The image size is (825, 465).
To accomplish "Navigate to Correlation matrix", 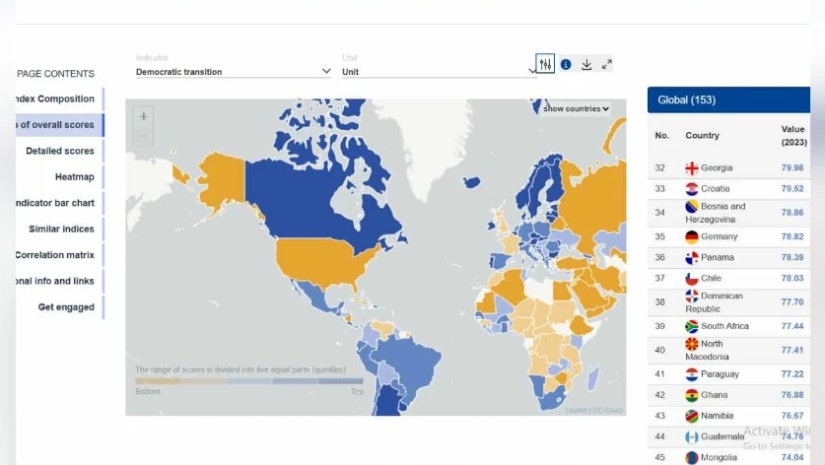I will point(55,255).
